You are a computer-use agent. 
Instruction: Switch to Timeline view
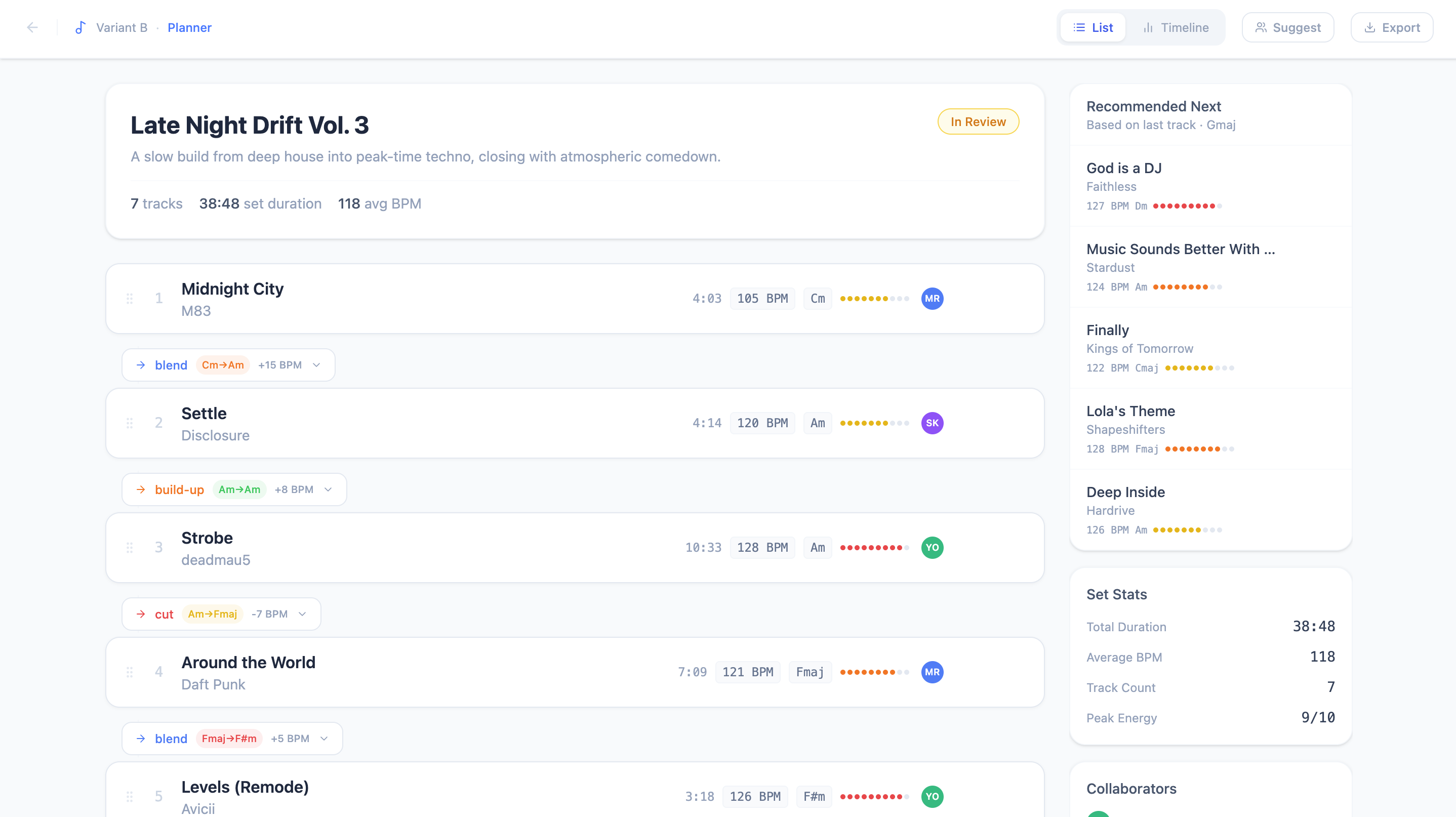coord(1176,27)
